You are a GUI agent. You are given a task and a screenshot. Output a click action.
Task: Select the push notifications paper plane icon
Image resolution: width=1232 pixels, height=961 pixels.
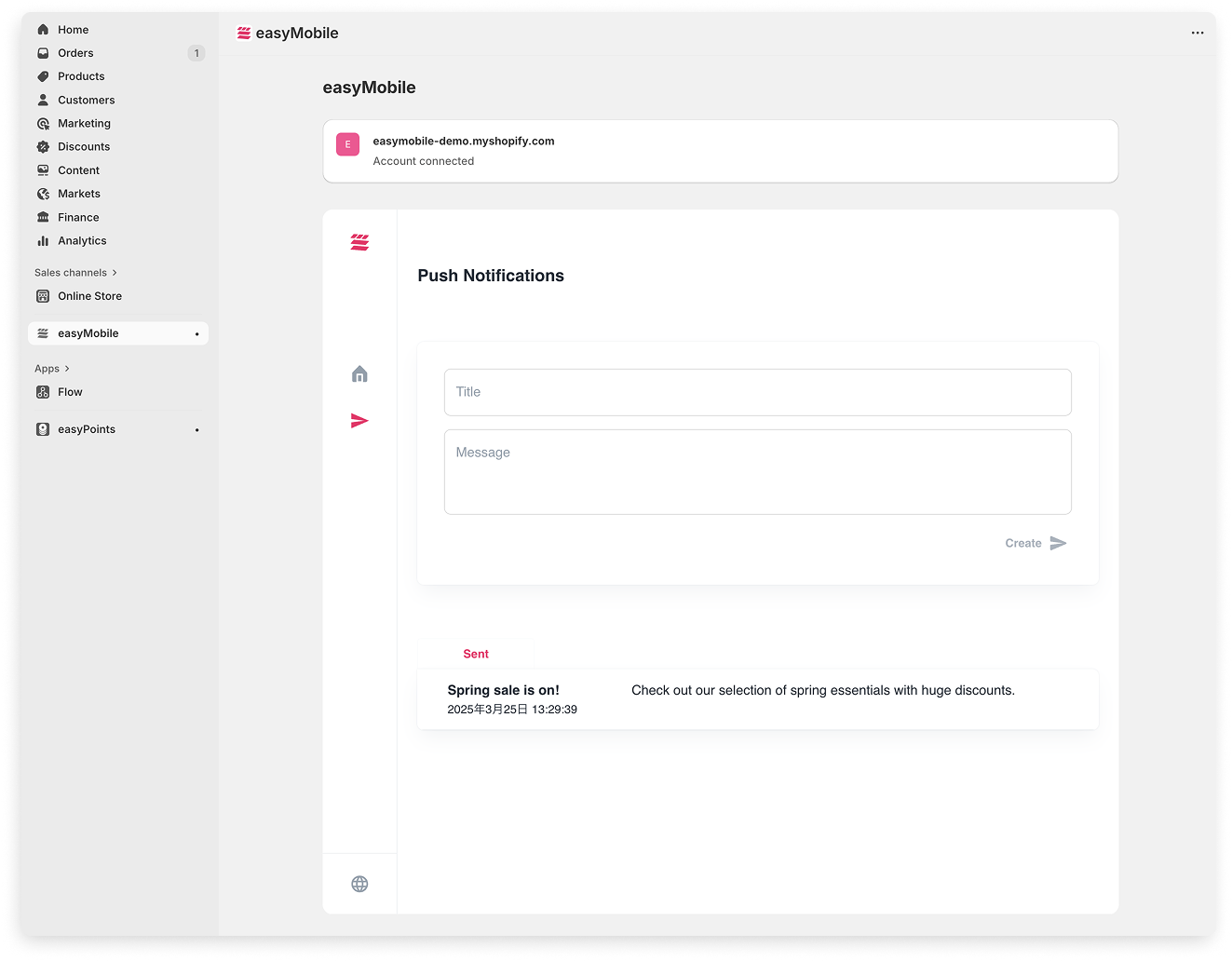pyautogui.click(x=359, y=421)
